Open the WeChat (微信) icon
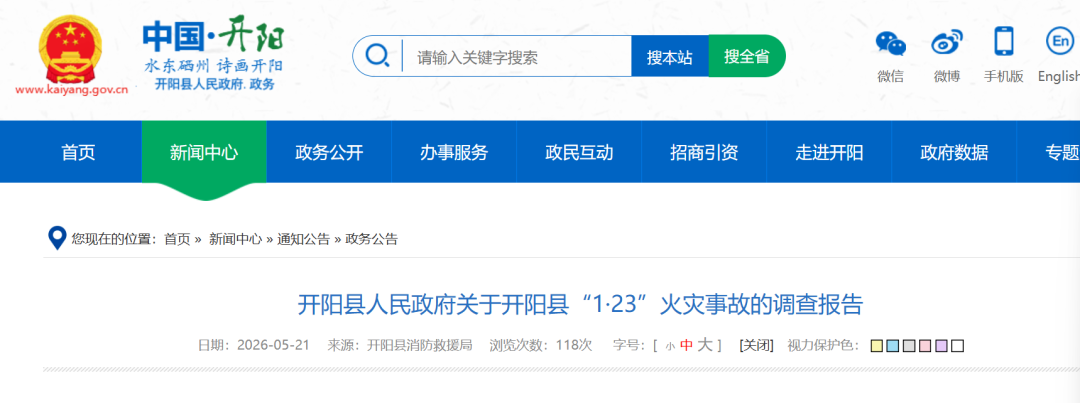The image size is (1080, 403). 891,43
